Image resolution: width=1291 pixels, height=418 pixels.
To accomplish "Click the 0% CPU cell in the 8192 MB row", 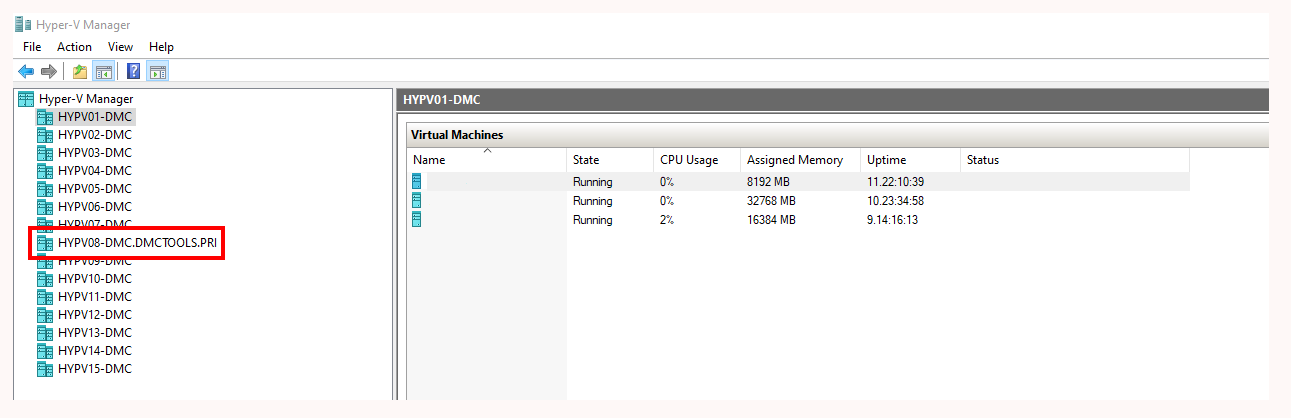I will pyautogui.click(x=667, y=182).
